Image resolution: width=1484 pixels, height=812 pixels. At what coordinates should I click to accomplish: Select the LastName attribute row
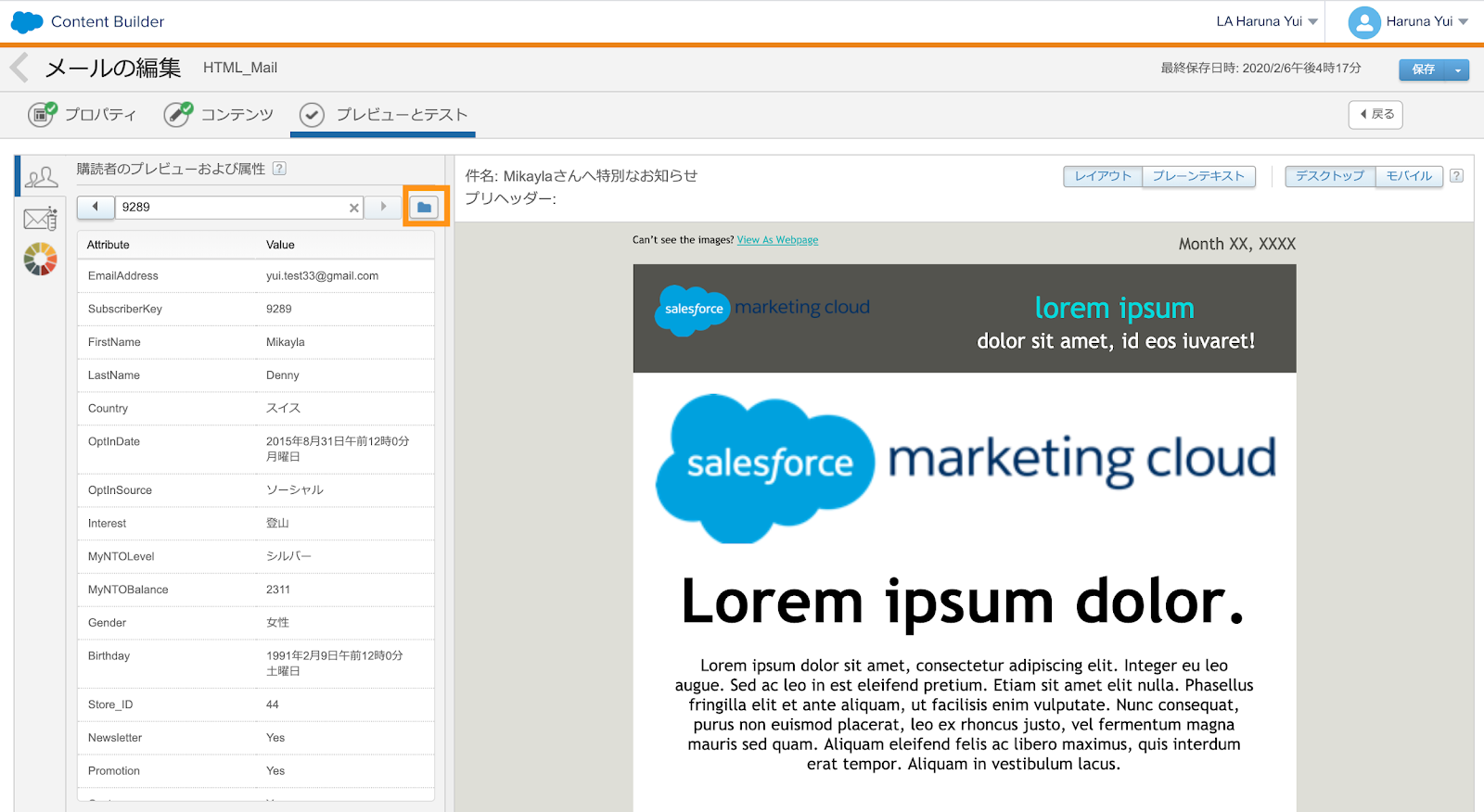[x=256, y=375]
